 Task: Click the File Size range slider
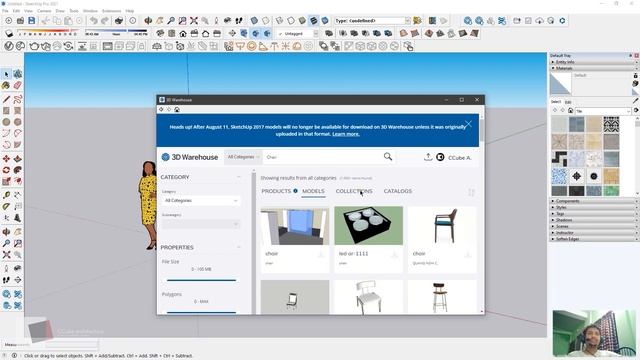coord(201,280)
